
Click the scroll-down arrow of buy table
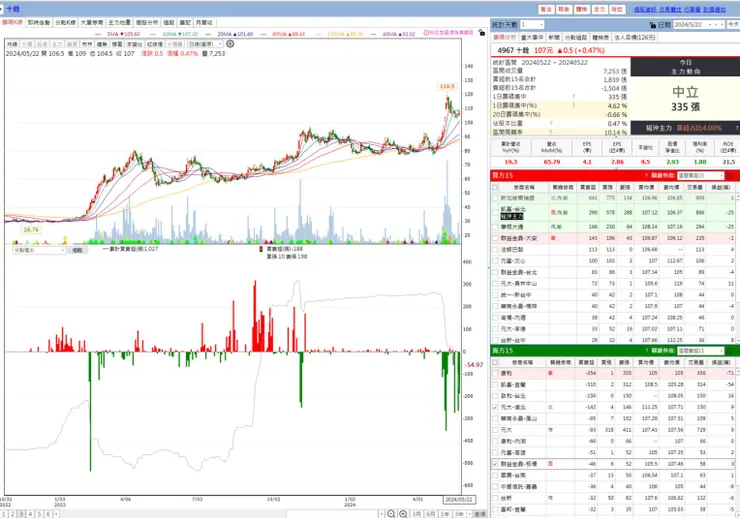pyautogui.click(x=737, y=340)
